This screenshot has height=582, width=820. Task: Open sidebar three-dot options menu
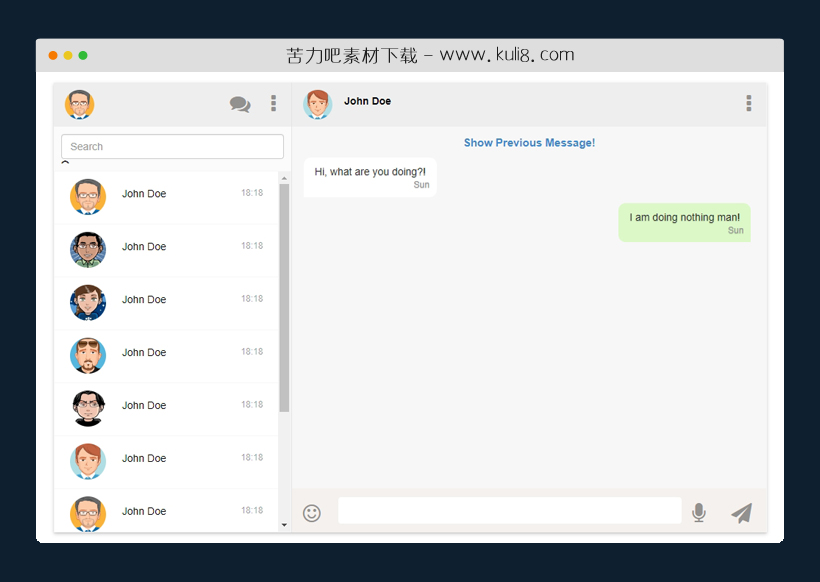pos(273,103)
